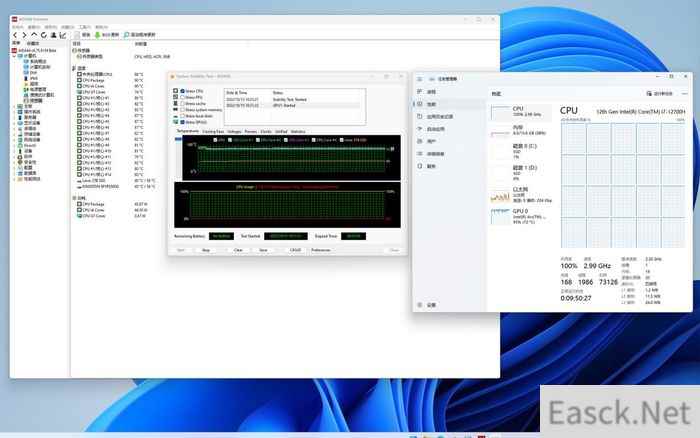Go forward using AIDA64 toolbar forward arrow
This screenshot has width=700, height=438.
click(25, 35)
